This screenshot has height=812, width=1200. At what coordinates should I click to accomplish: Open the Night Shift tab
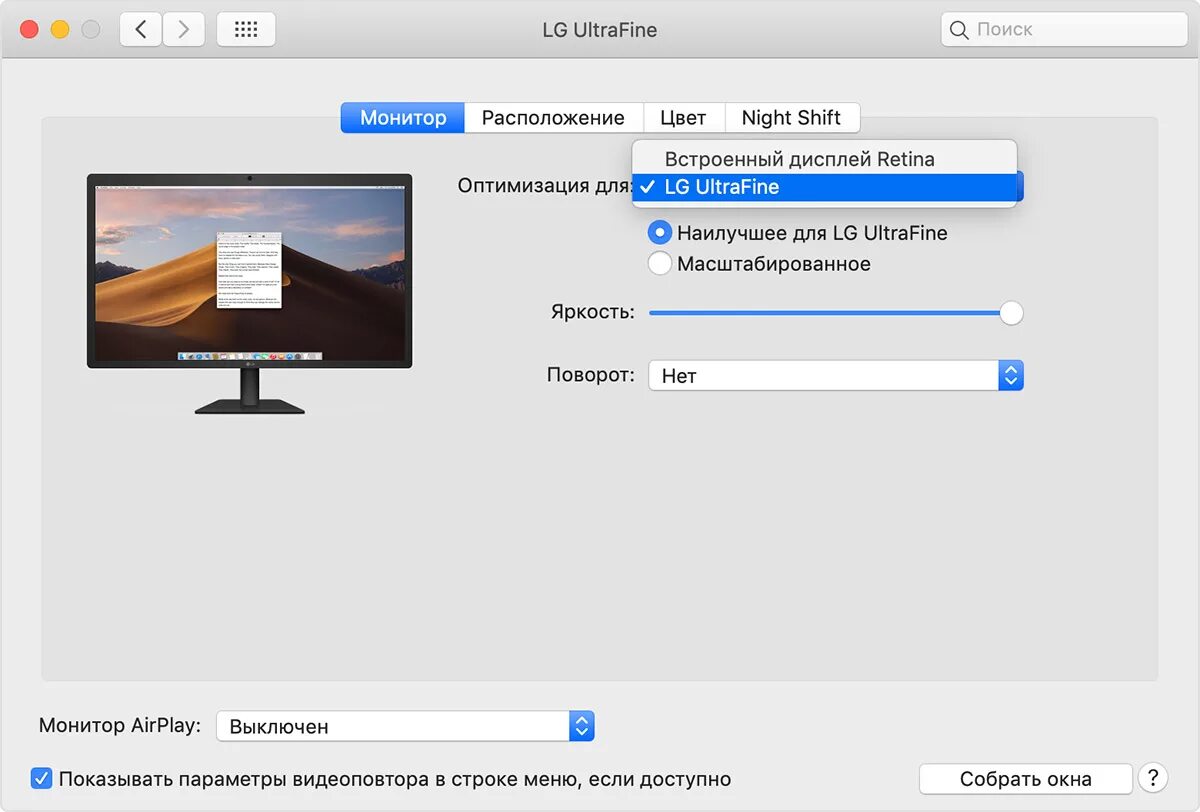point(791,118)
